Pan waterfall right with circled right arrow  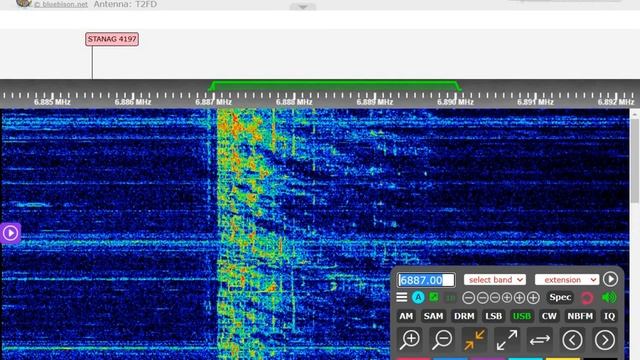(x=604, y=340)
